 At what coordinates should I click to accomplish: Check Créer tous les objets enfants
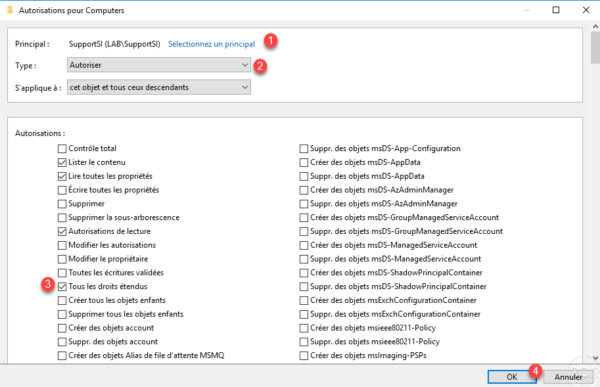(x=62, y=300)
